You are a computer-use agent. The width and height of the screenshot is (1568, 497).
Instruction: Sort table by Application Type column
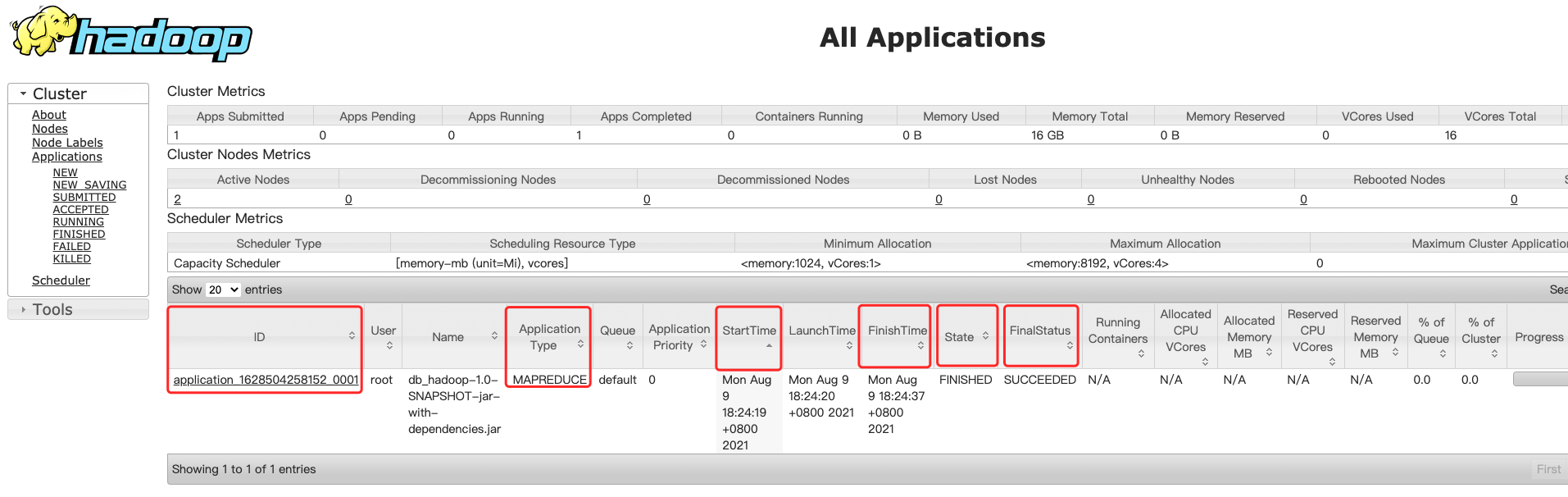click(x=548, y=337)
